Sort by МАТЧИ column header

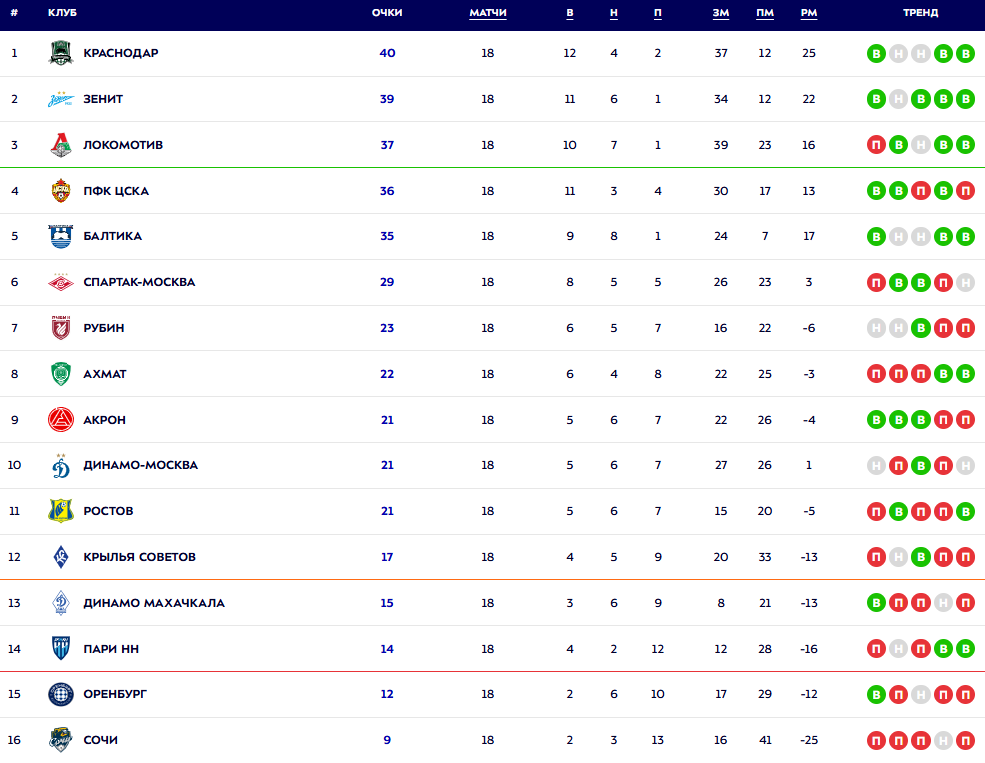tap(487, 13)
